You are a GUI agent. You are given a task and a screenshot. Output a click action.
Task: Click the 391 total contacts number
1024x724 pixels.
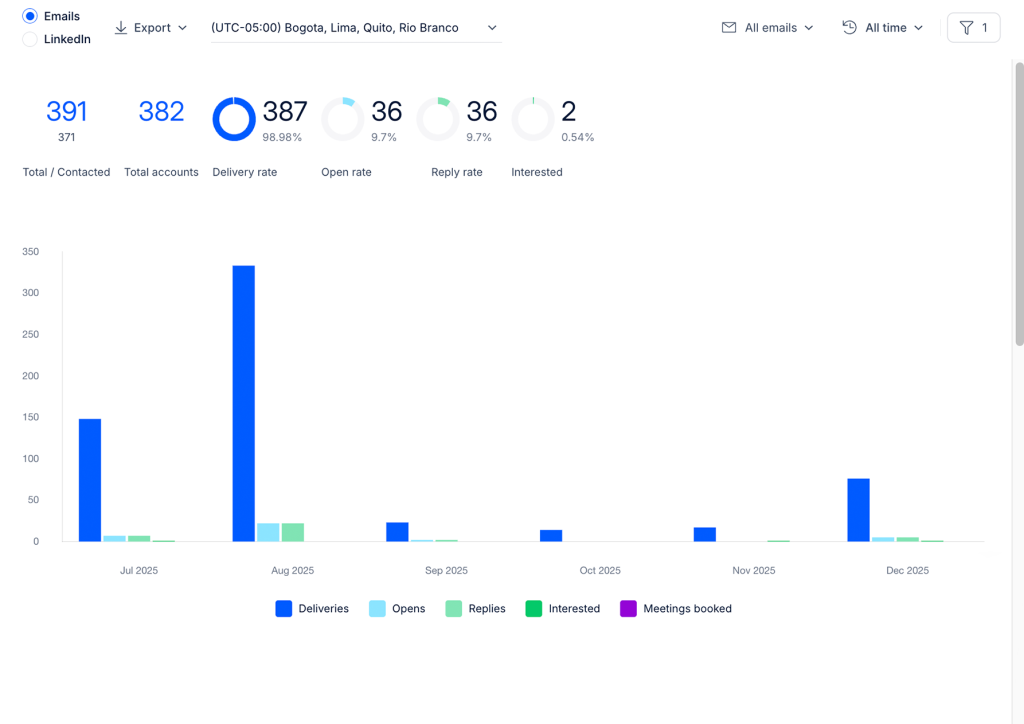(x=67, y=112)
